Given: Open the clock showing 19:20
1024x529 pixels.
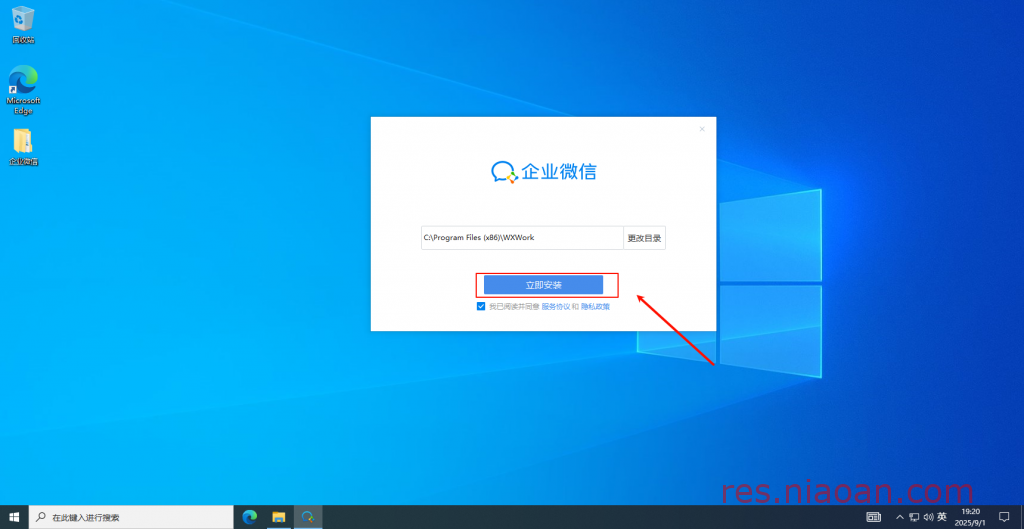Looking at the screenshot, I should click(x=970, y=517).
